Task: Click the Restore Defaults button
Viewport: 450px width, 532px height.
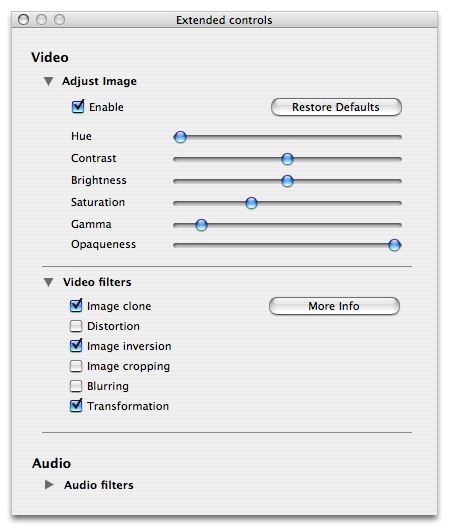Action: click(x=336, y=107)
